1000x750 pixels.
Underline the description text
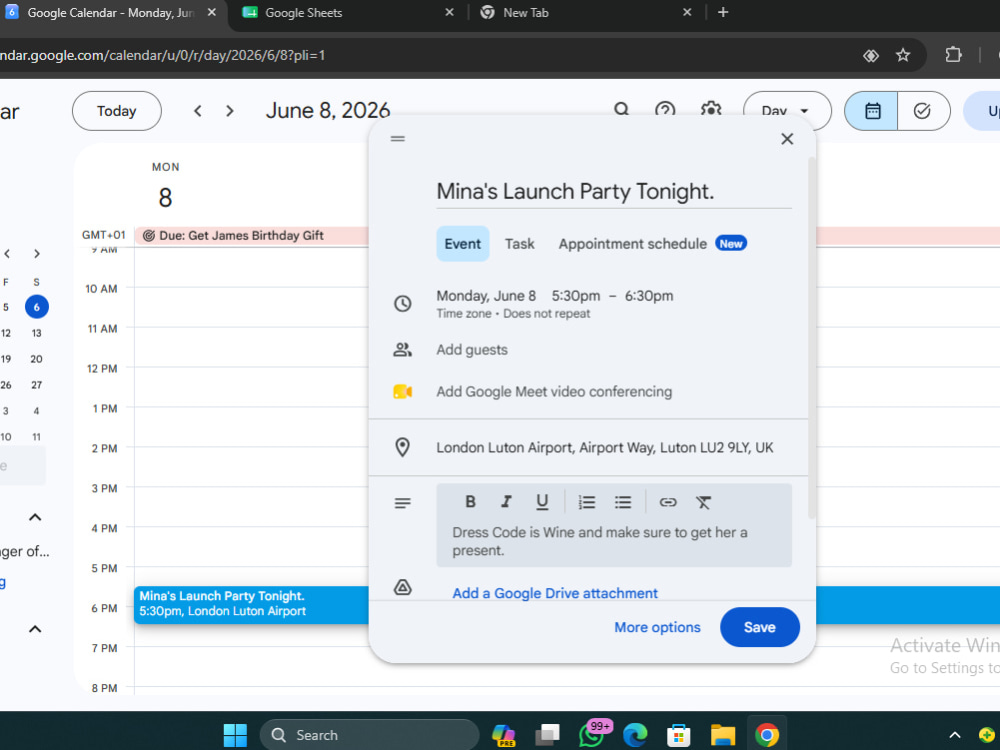(542, 502)
